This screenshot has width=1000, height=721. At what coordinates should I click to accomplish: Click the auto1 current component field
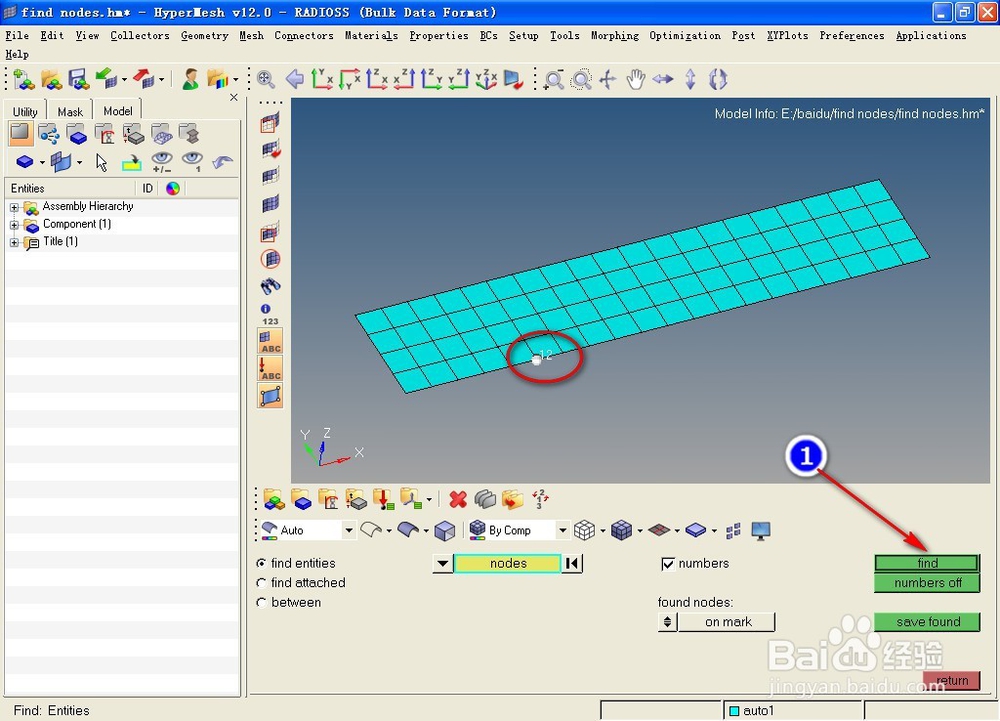[x=793, y=710]
